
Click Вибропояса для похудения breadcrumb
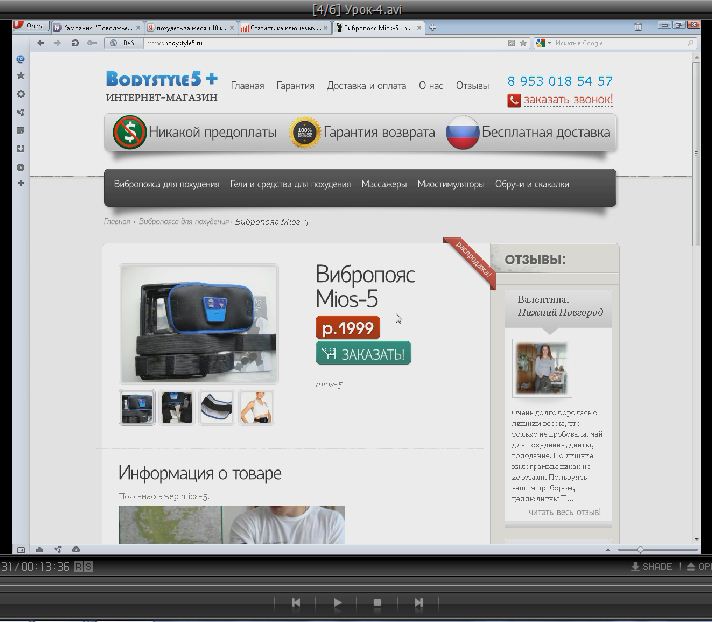(x=184, y=222)
